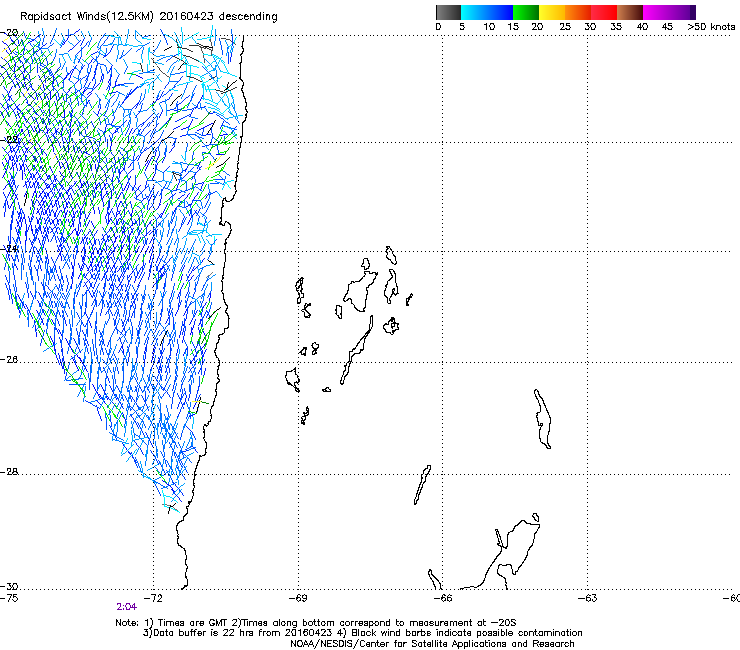
Task: Select the orange 25-30 knots color segment
Action: coord(578,12)
